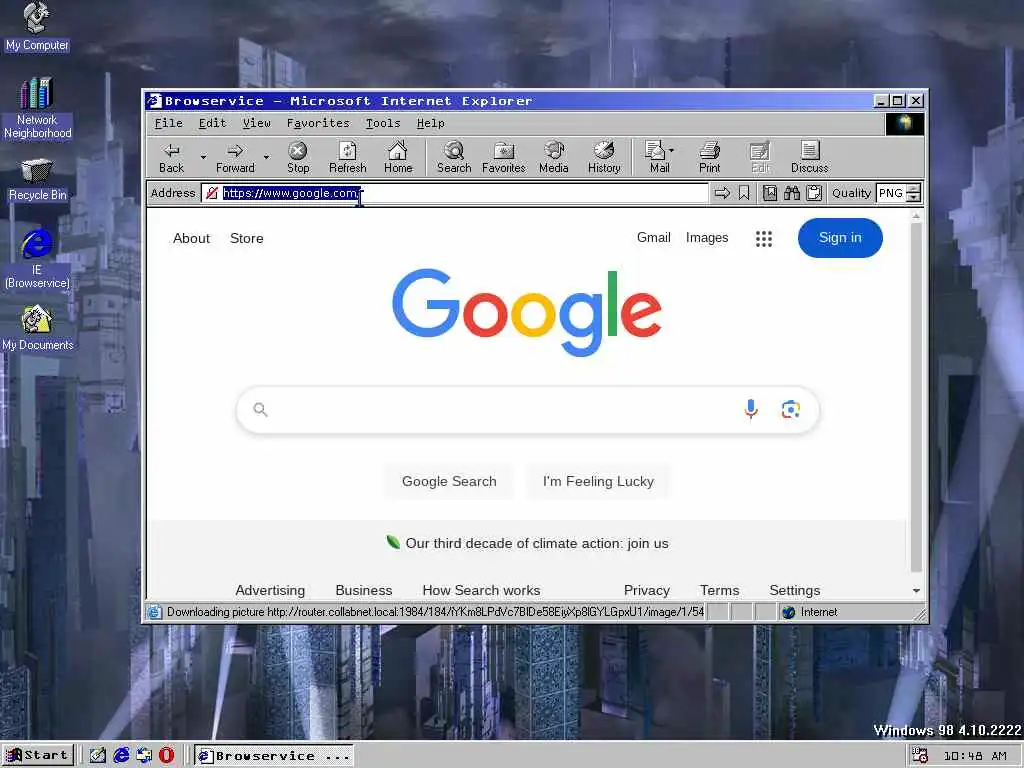Print the page from toolbar

pos(709,157)
